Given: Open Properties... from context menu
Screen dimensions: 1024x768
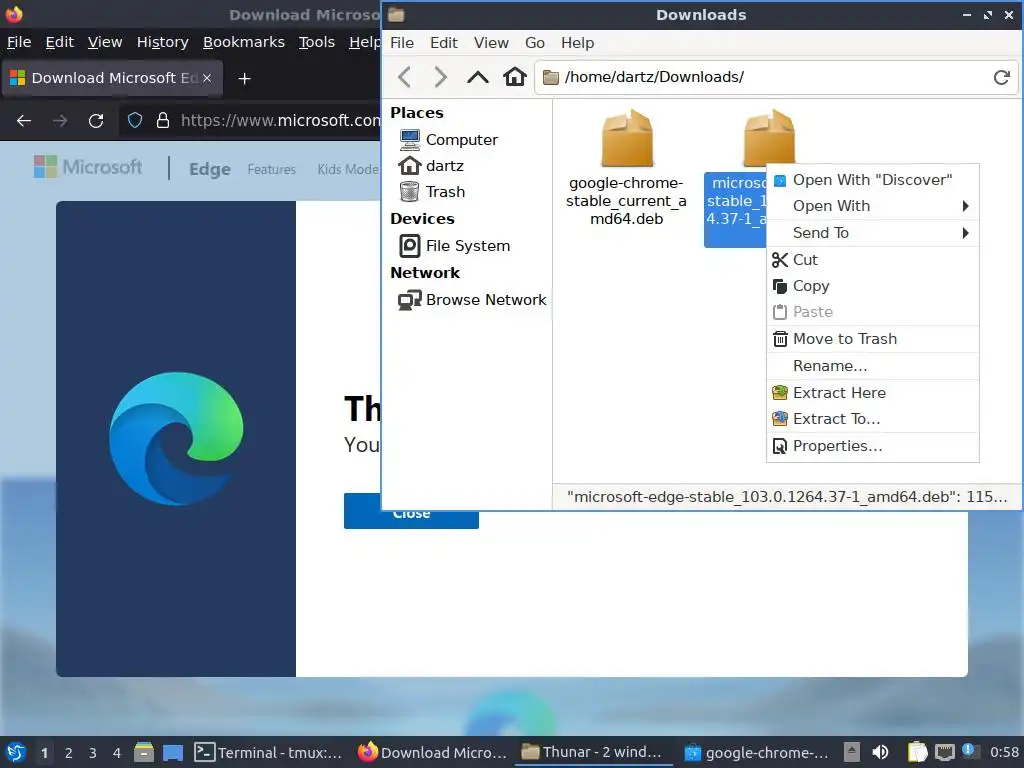Looking at the screenshot, I should click(x=872, y=446).
